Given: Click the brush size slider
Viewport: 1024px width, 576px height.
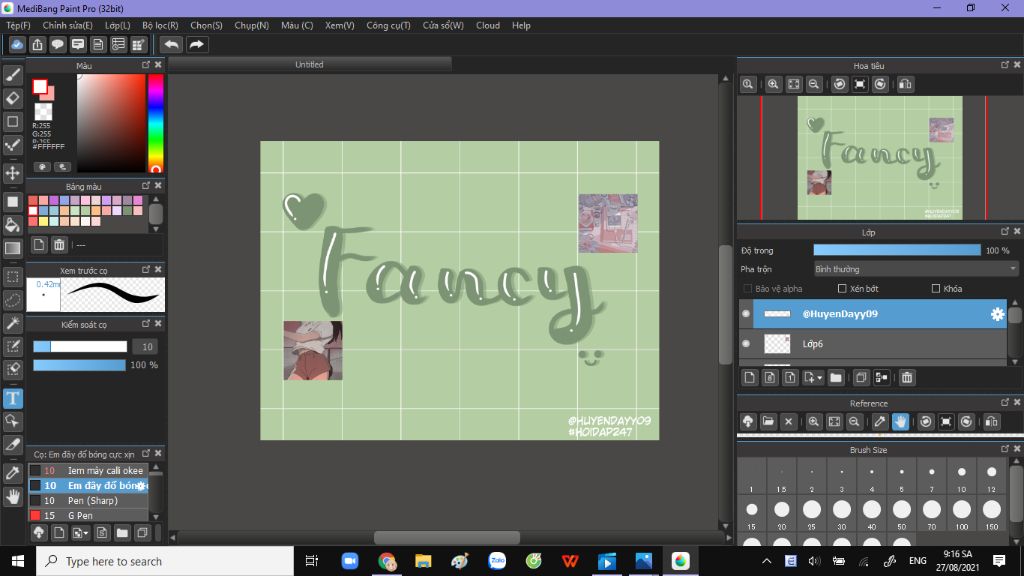Looking at the screenshot, I should pyautogui.click(x=80, y=347).
